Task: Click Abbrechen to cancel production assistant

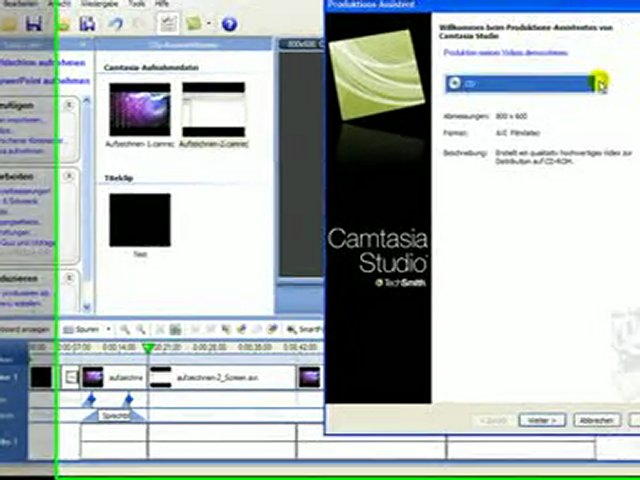Action: coord(596,420)
